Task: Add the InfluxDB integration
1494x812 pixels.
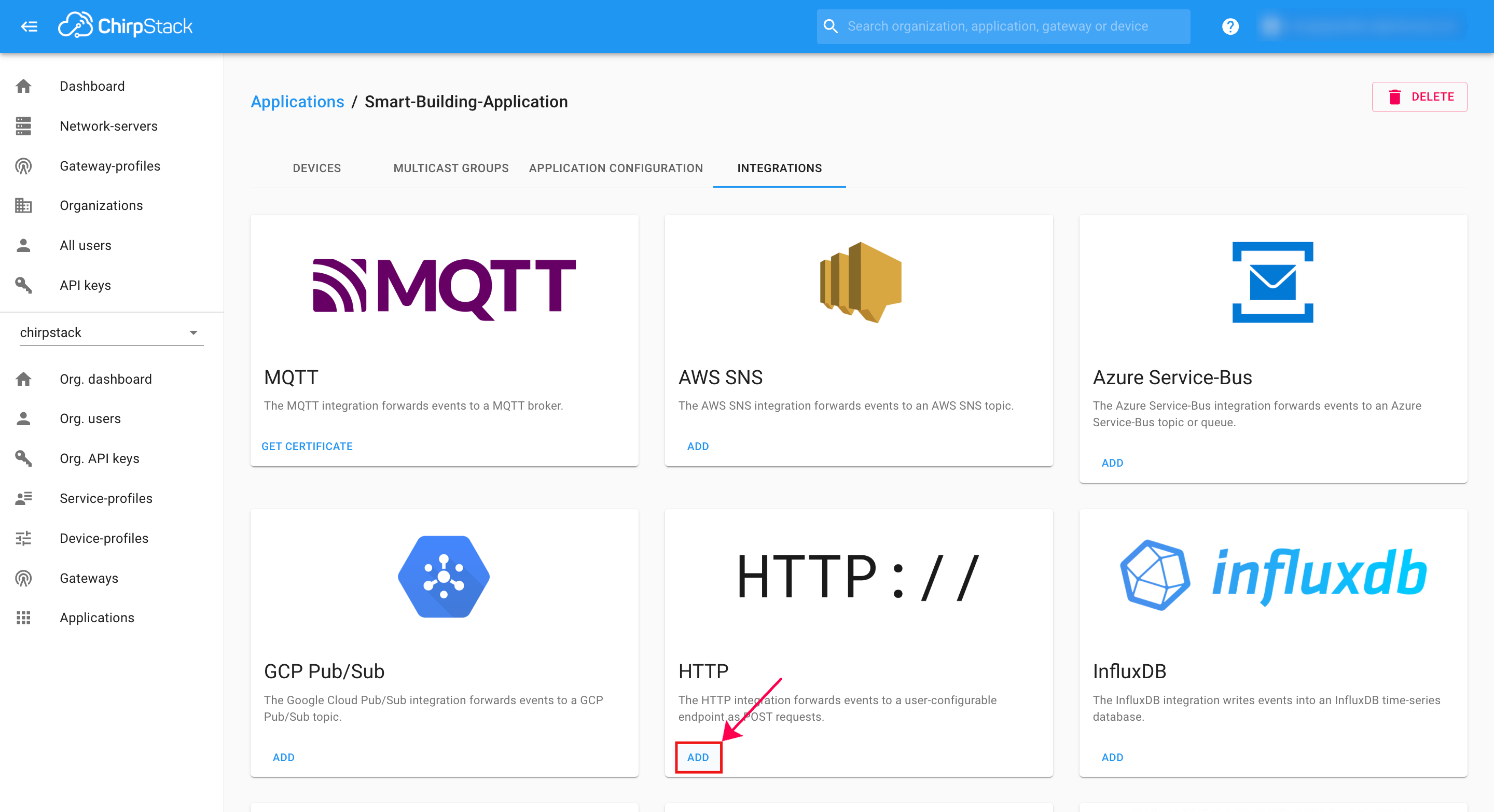Action: [x=1112, y=757]
